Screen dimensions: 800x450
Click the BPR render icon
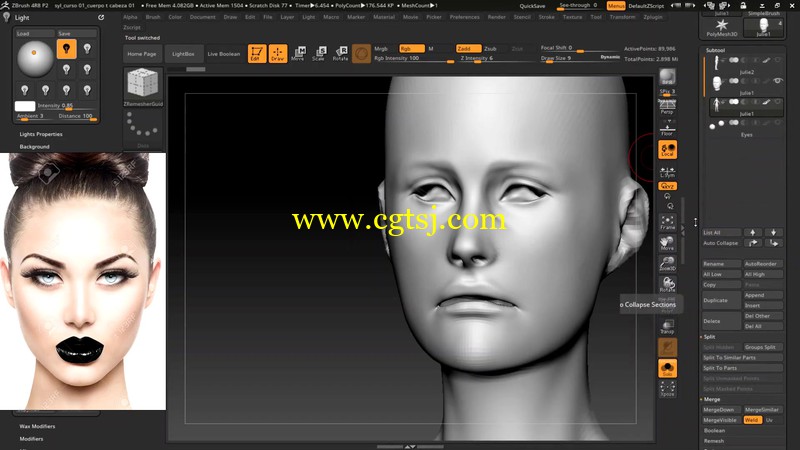667,78
